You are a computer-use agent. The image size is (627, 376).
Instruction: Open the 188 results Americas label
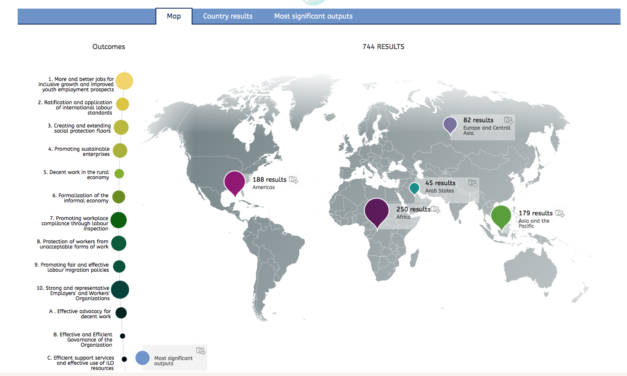(270, 183)
